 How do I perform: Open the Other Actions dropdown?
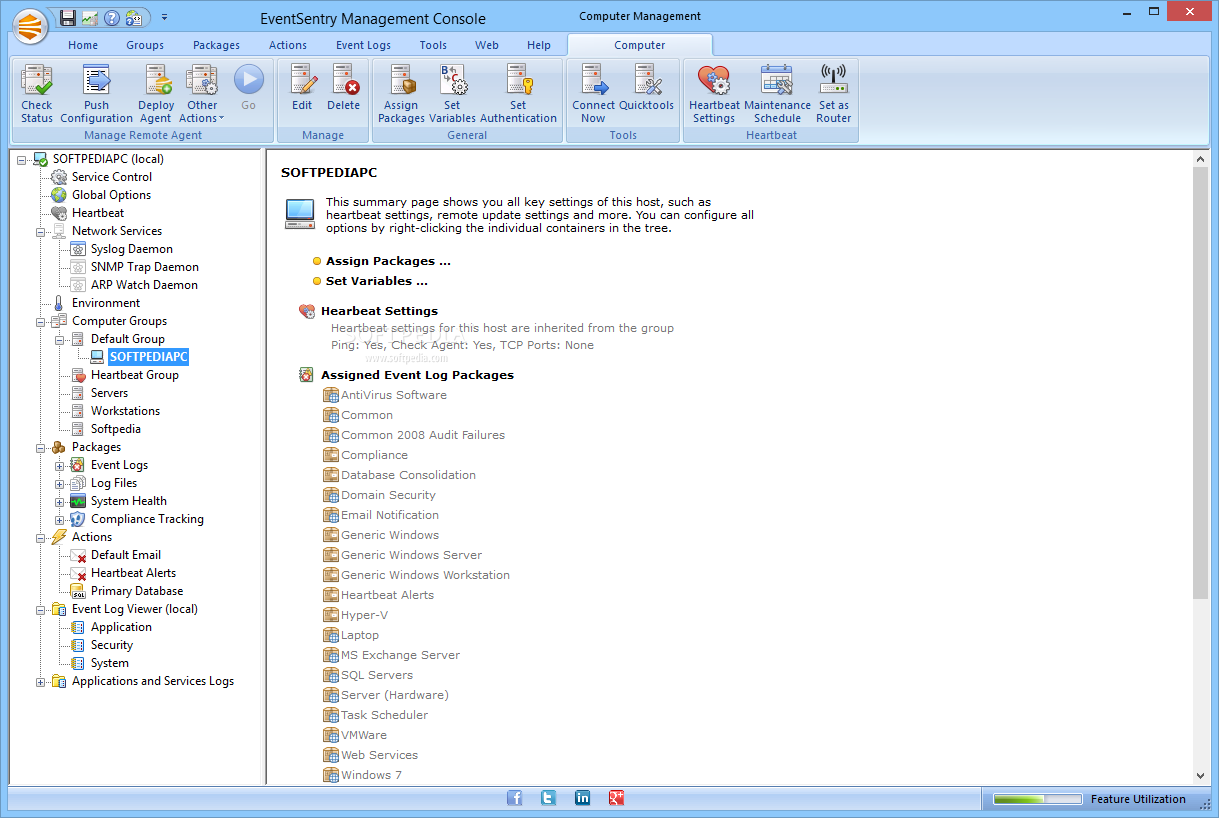202,94
